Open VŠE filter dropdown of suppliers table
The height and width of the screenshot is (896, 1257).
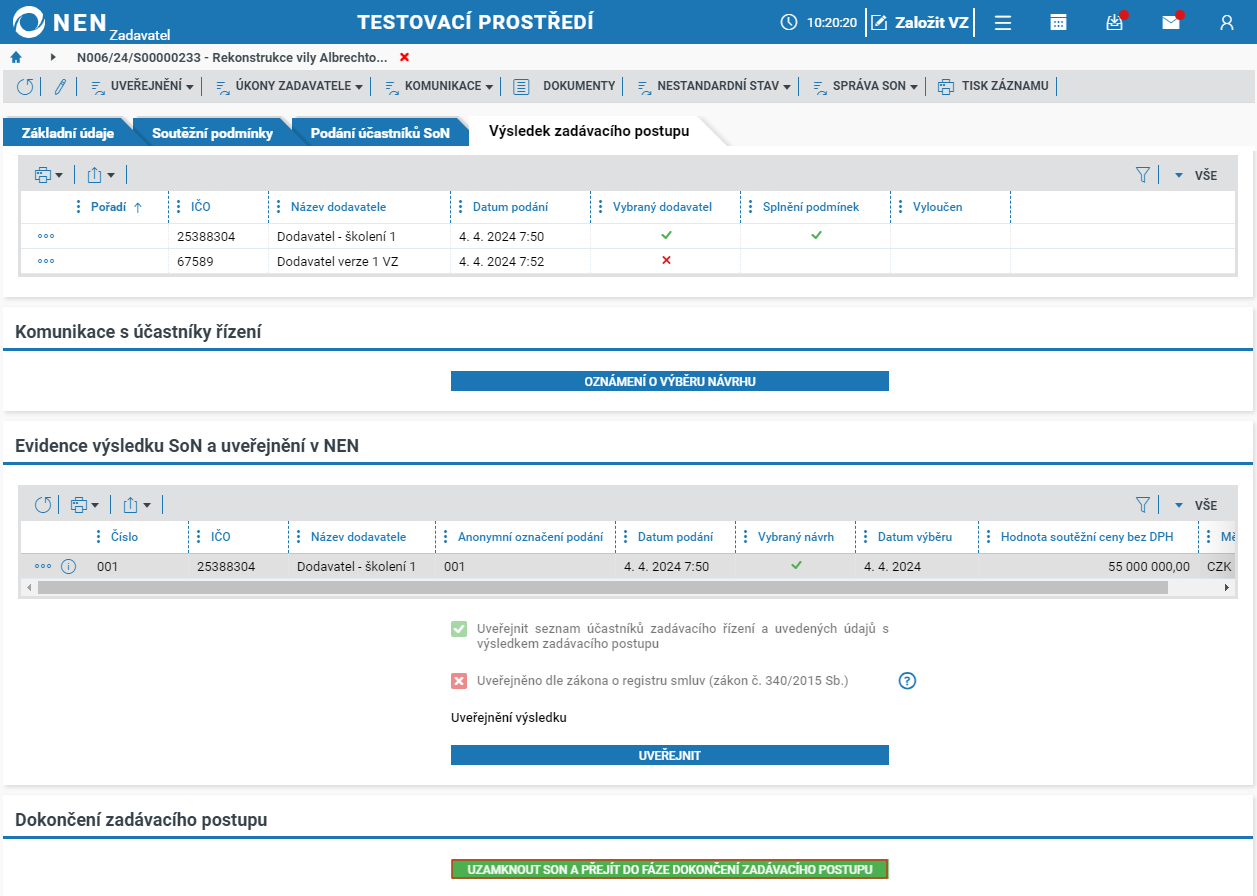(x=1195, y=175)
